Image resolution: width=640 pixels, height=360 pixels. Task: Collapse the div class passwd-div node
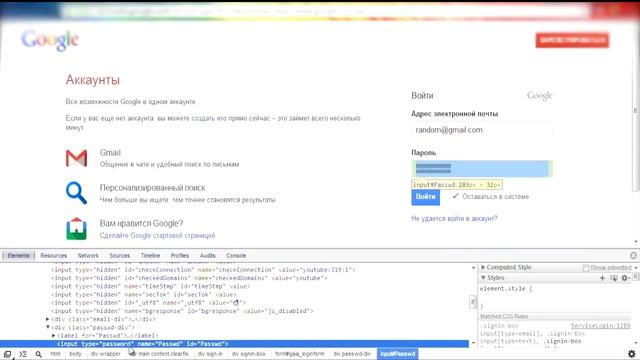coord(47,327)
